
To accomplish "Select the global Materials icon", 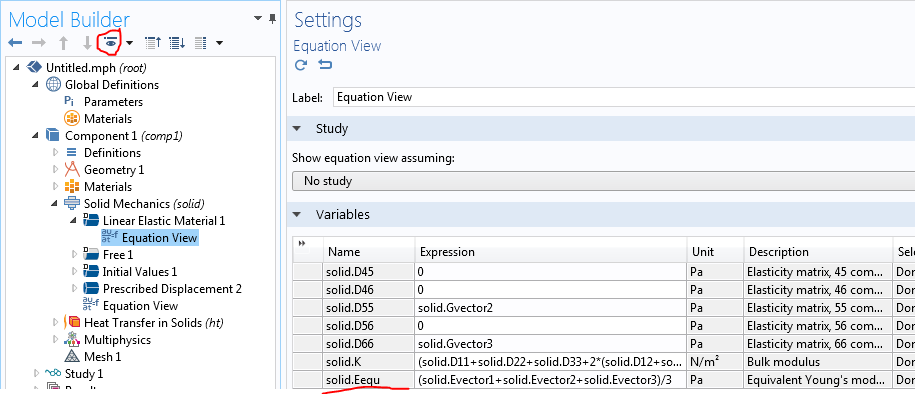I will pyautogui.click(x=71, y=118).
